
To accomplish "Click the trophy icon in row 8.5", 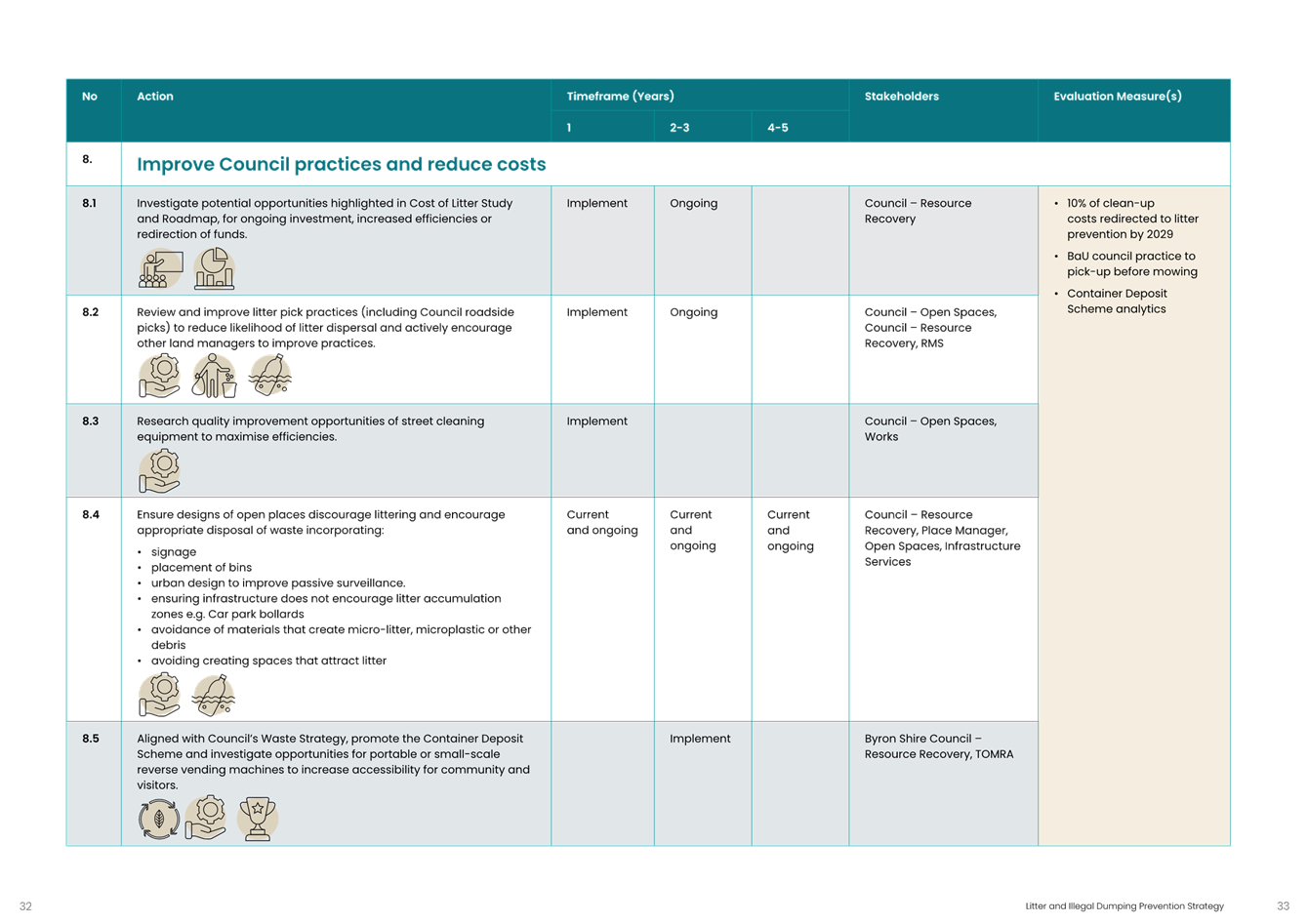I will coord(258,819).
